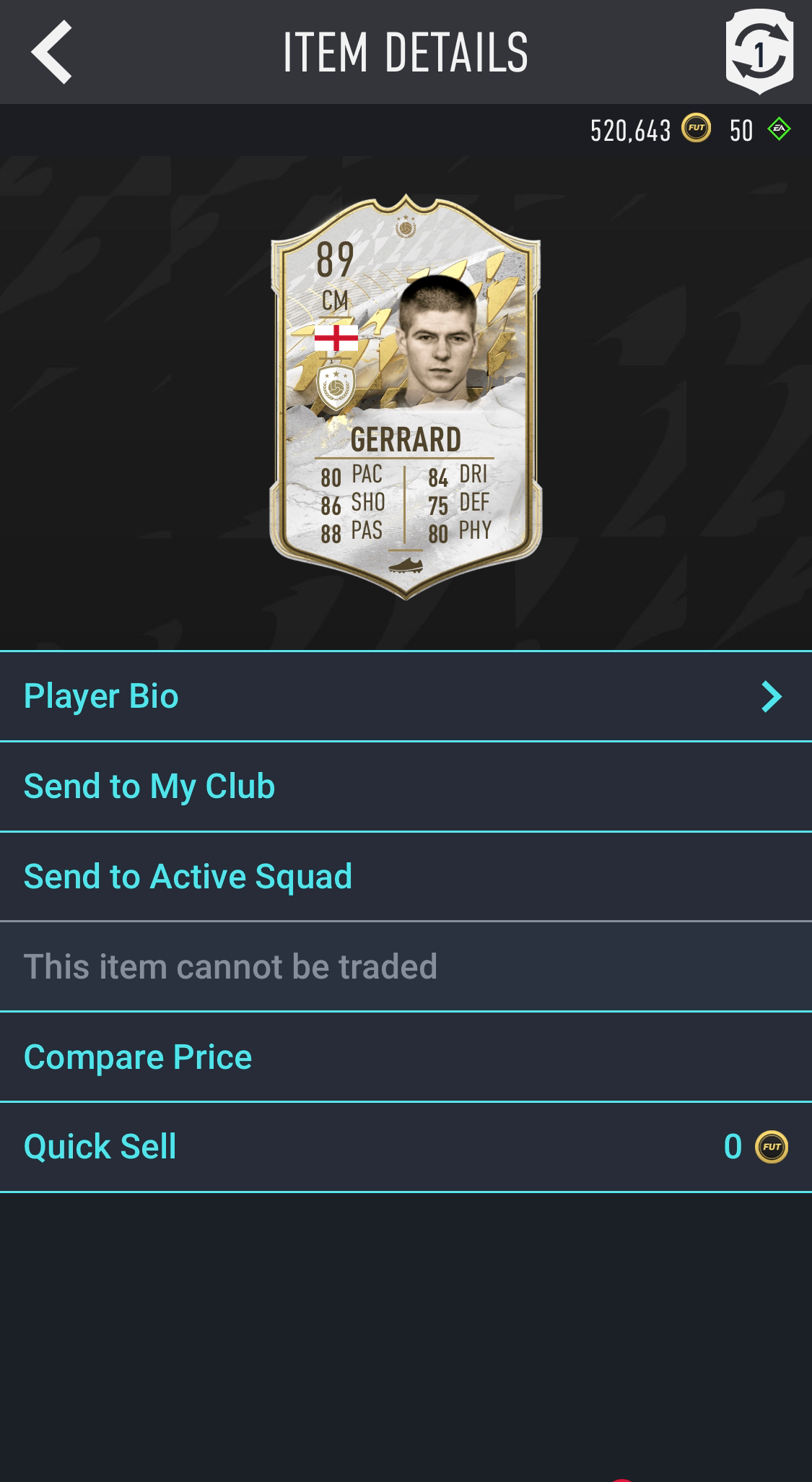The width and height of the screenshot is (812, 1482).
Task: Tap the FUT coin beside Quick Sell
Action: tap(772, 1147)
